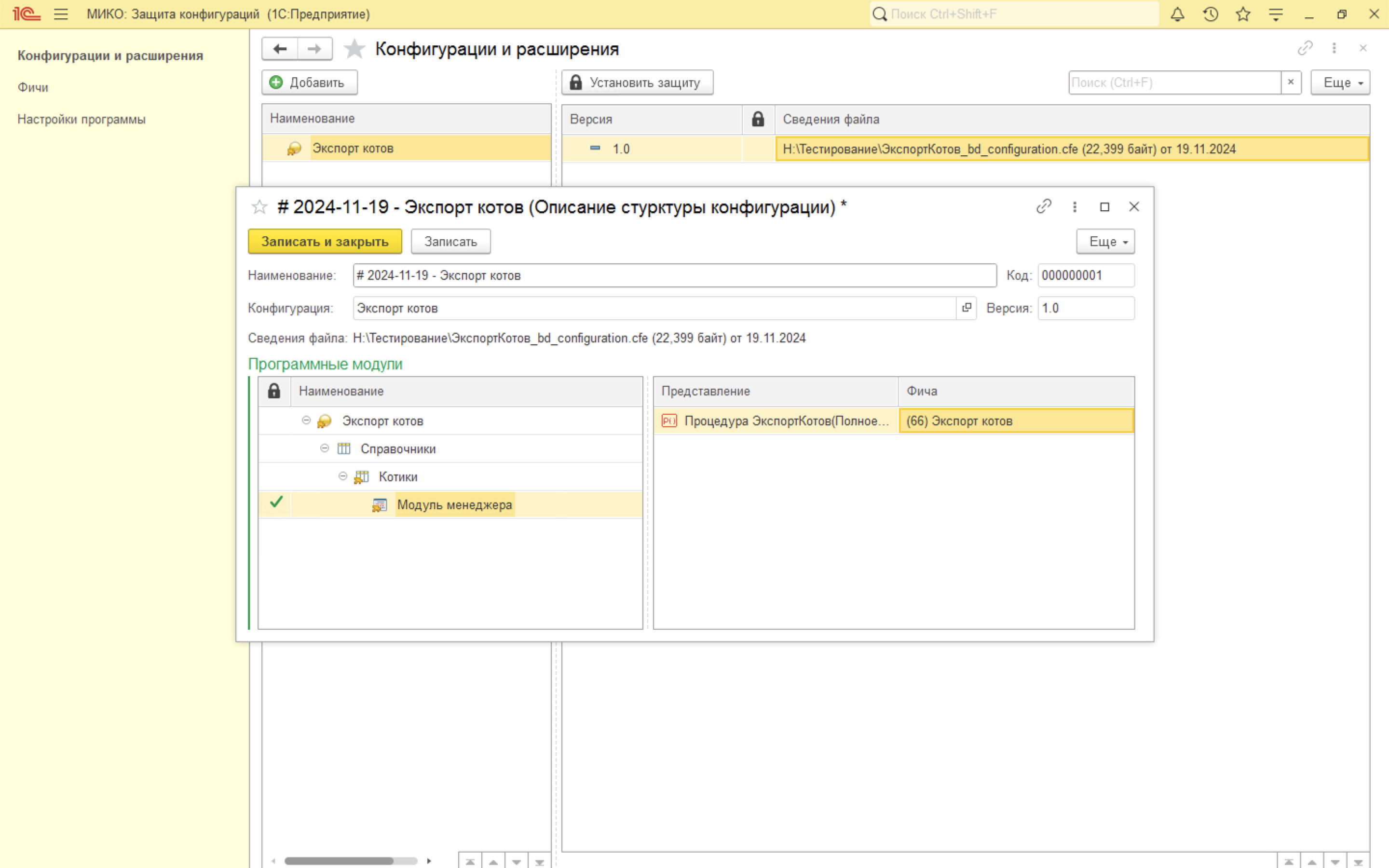The image size is (1389, 868).
Task: Click the Сведения файла cell in main table
Action: pyautogui.click(x=1072, y=149)
